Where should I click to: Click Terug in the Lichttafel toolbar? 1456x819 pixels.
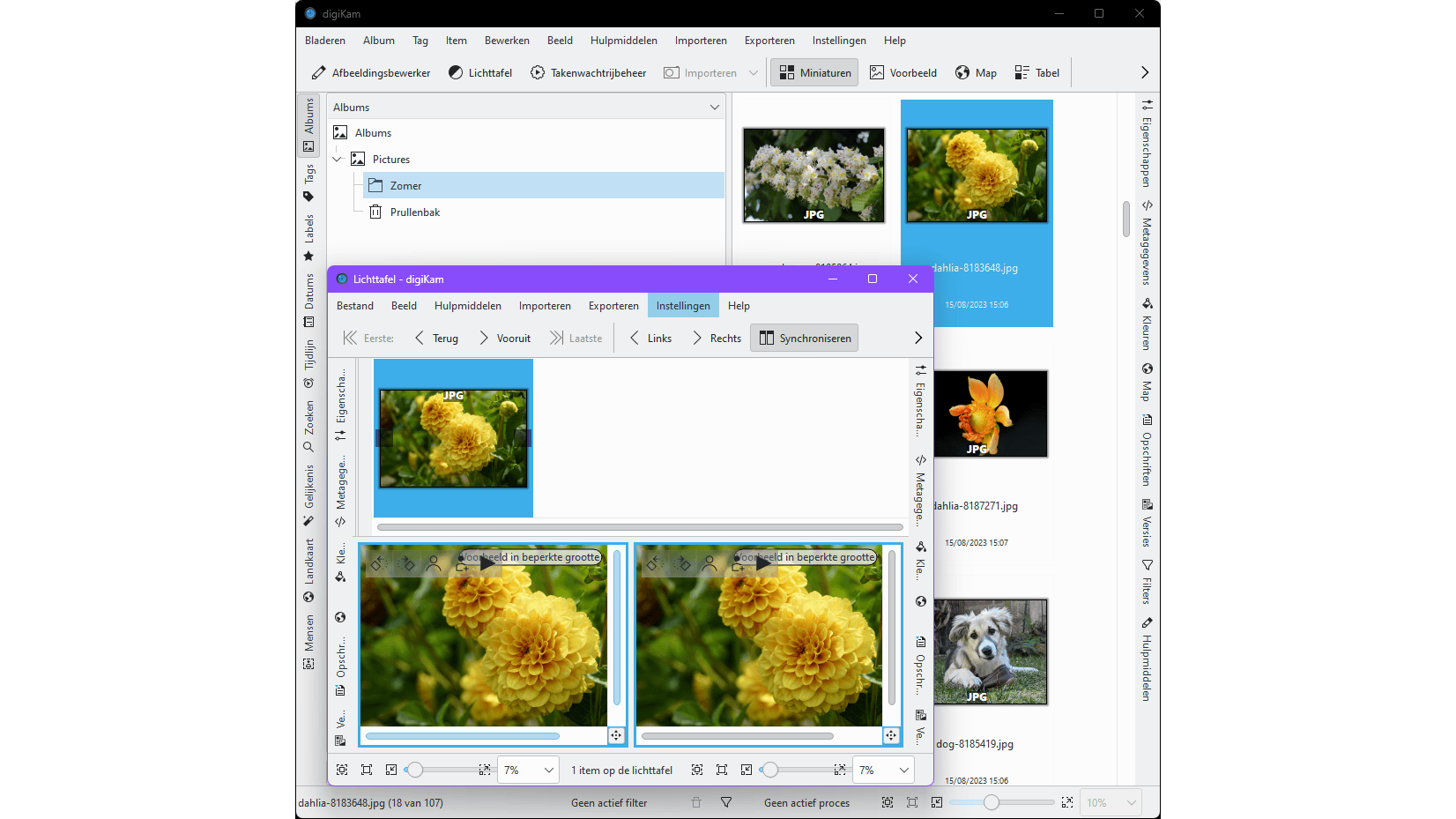pos(436,339)
